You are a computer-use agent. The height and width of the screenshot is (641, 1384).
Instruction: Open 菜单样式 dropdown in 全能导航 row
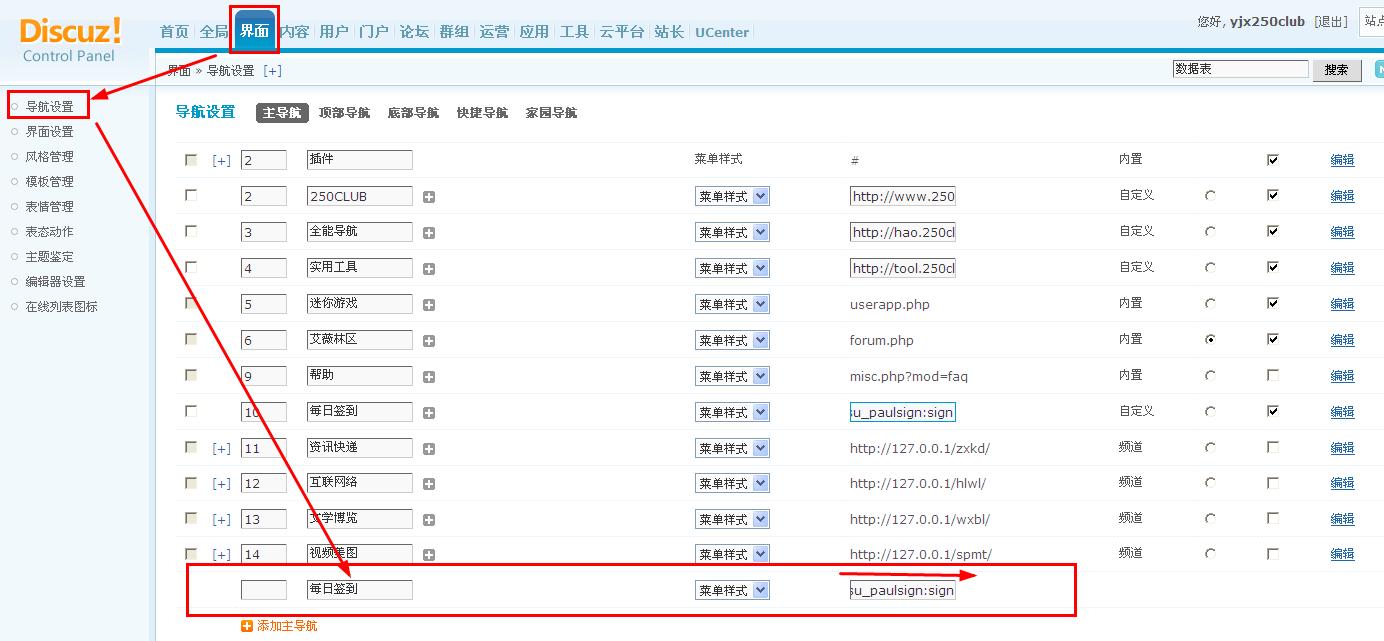pyautogui.click(x=732, y=233)
